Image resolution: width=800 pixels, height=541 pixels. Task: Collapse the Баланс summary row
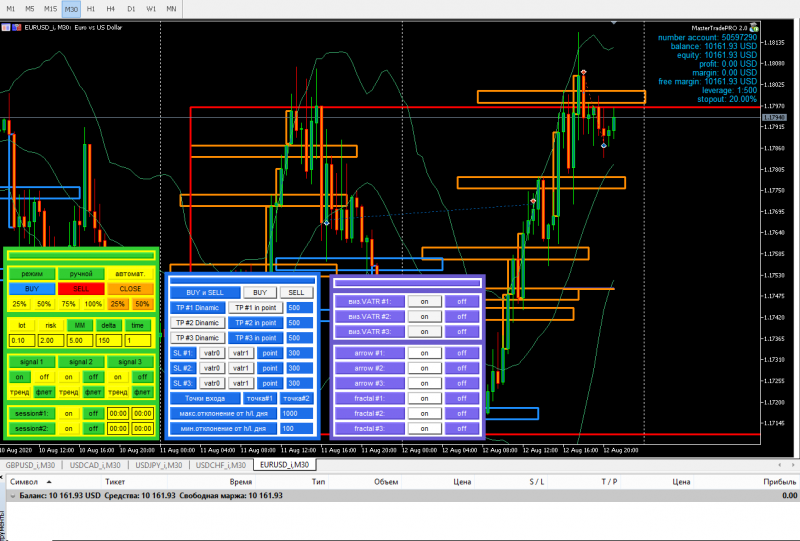(x=13, y=496)
